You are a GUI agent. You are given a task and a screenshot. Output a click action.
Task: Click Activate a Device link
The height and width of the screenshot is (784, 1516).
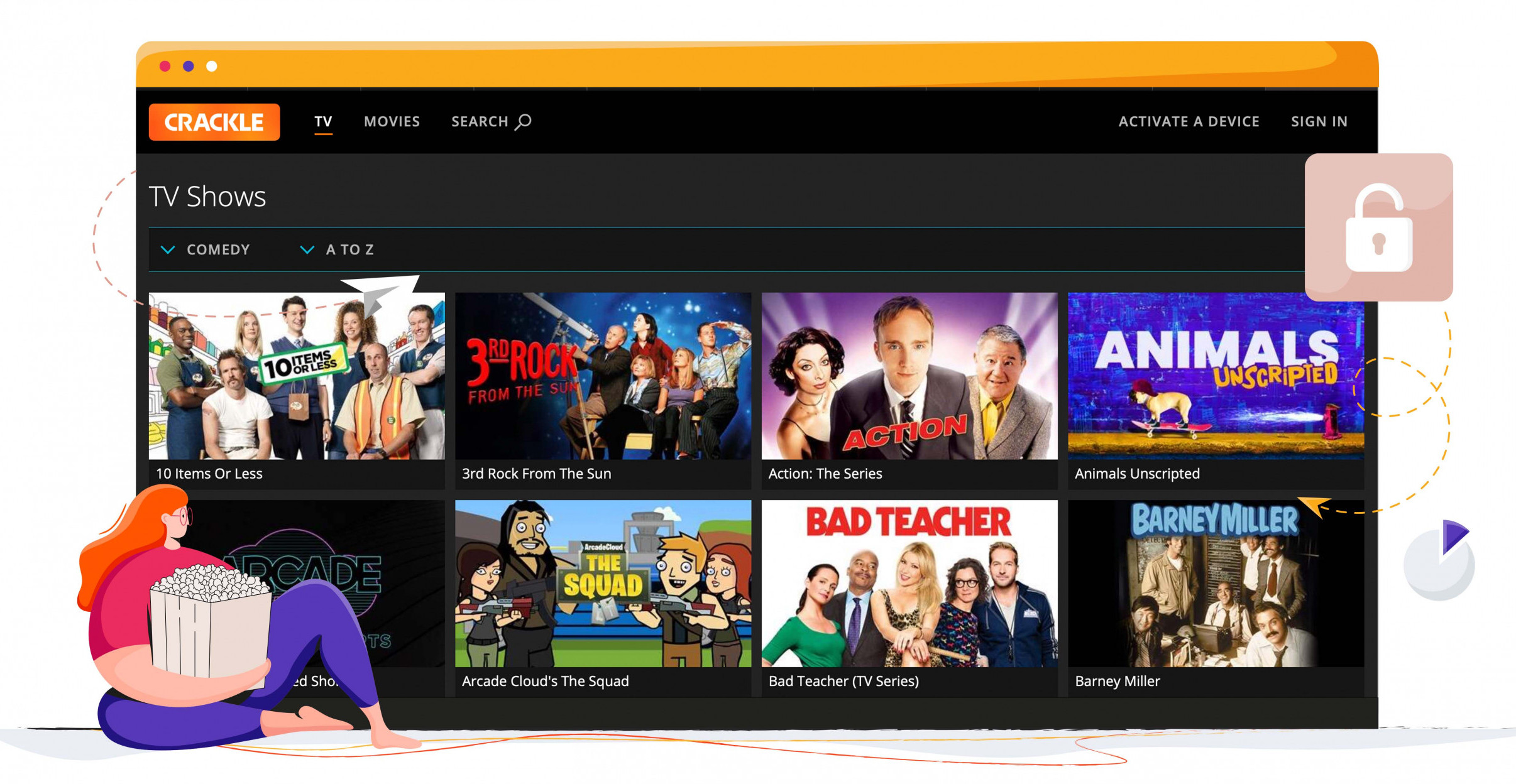tap(1189, 122)
